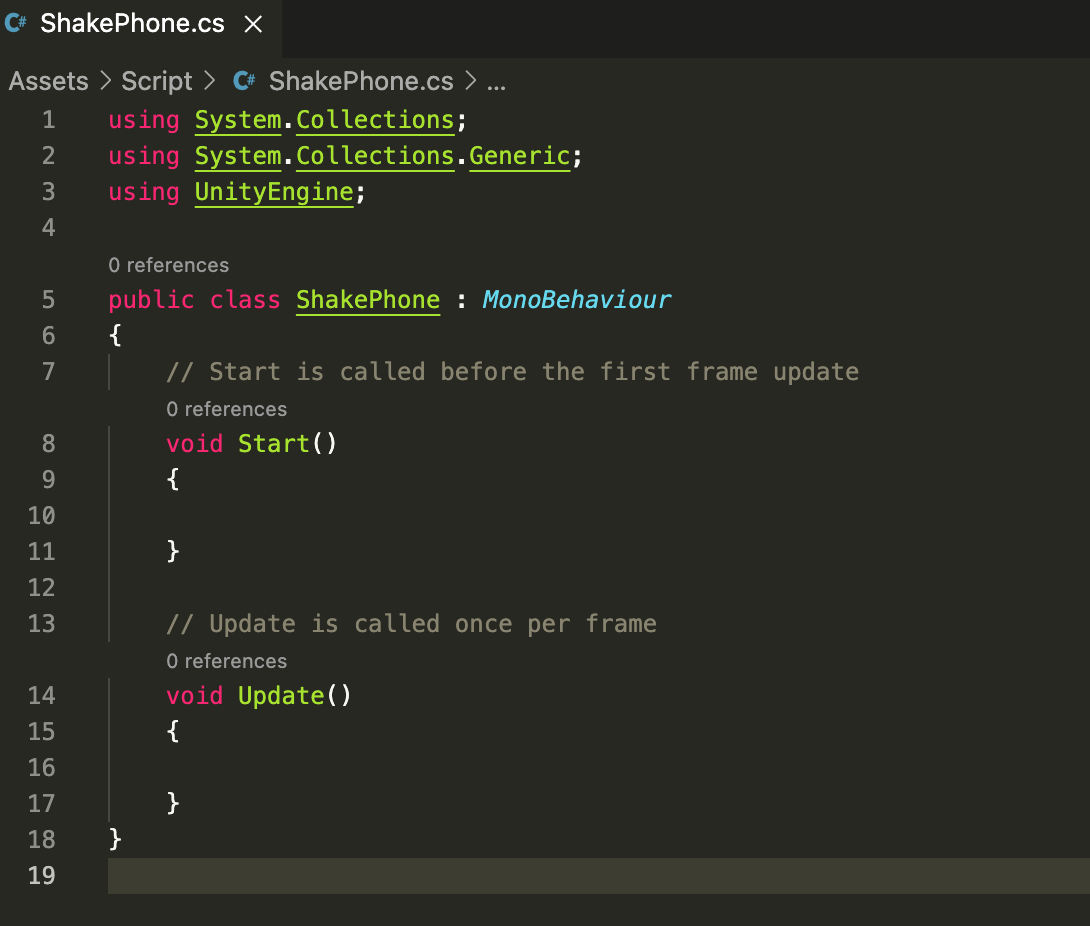
Task: Open the Assets breadcrumb segment
Action: click(x=48, y=81)
